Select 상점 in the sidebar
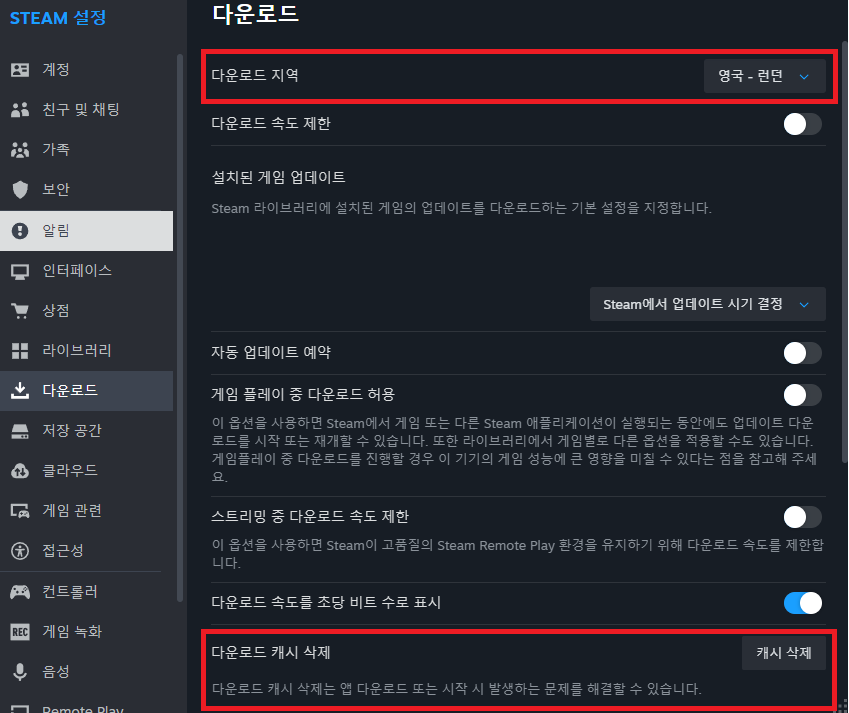 coord(87,311)
